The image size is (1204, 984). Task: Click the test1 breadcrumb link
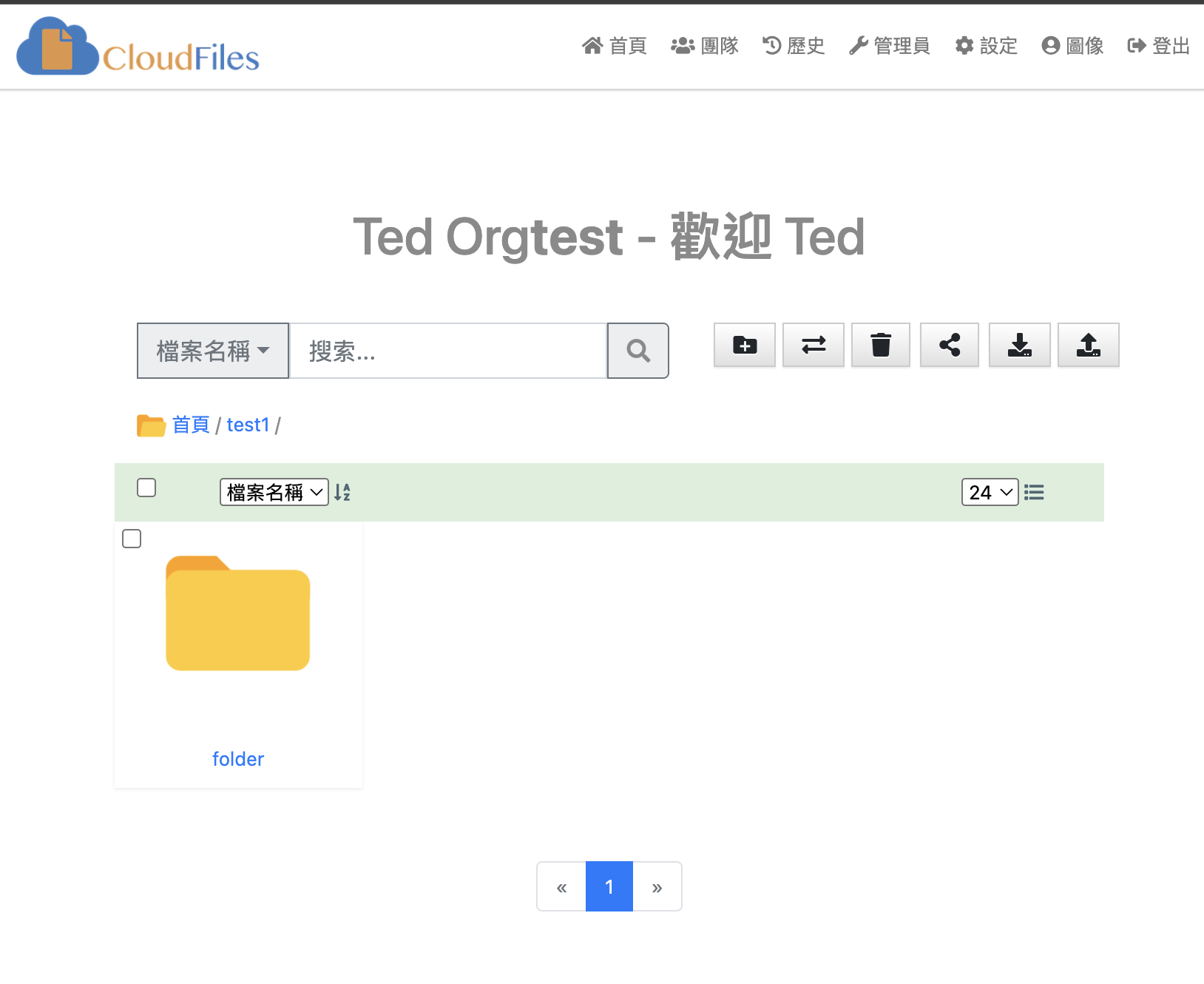coord(248,425)
